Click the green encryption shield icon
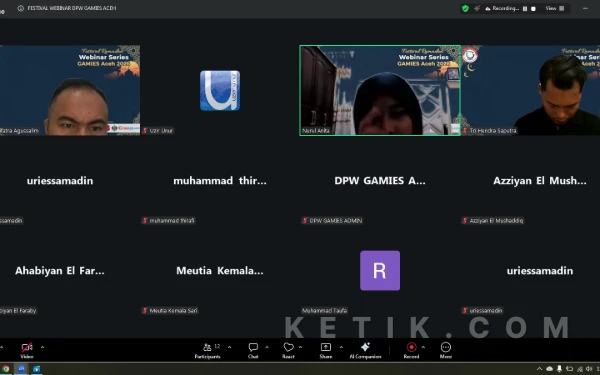The height and width of the screenshot is (375, 600). click(465, 8)
